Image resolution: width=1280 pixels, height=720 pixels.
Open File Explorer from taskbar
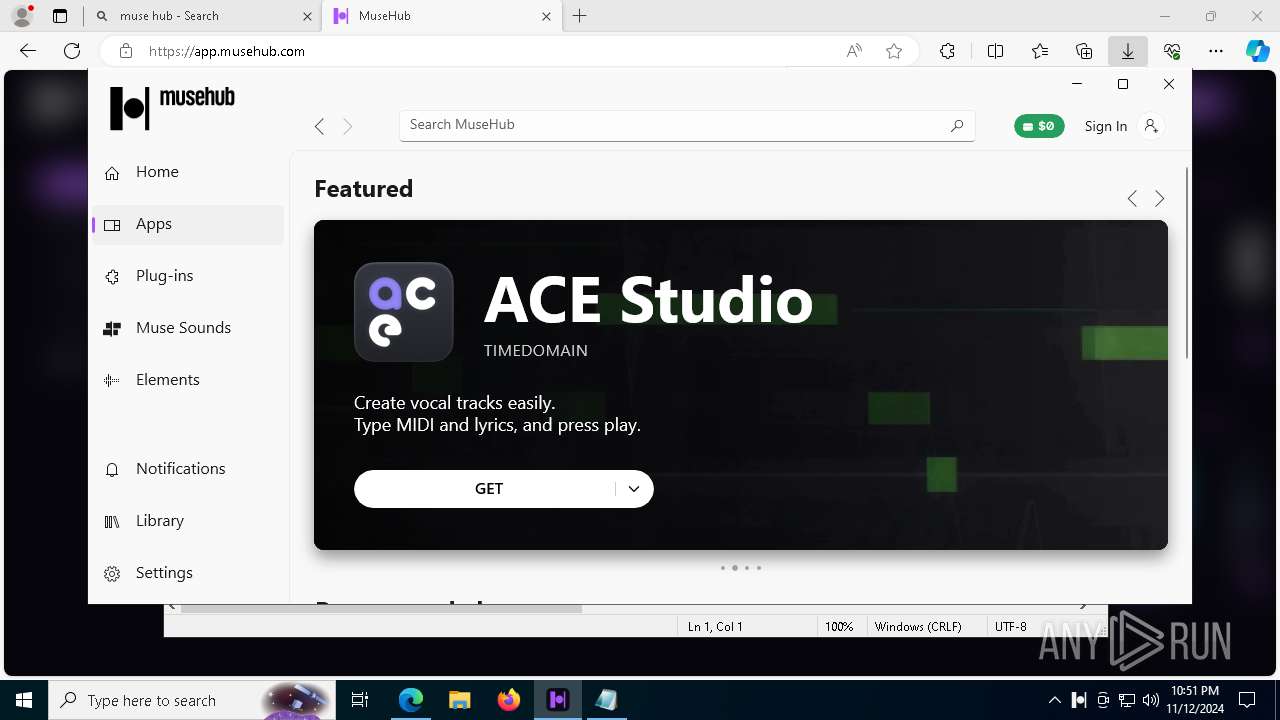(459, 700)
